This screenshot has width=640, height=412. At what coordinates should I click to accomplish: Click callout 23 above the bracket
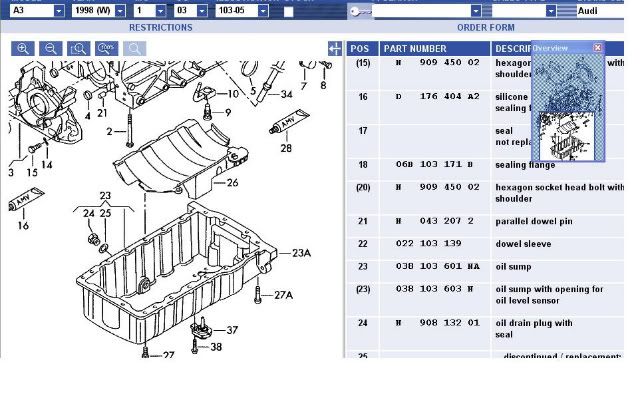click(x=105, y=196)
